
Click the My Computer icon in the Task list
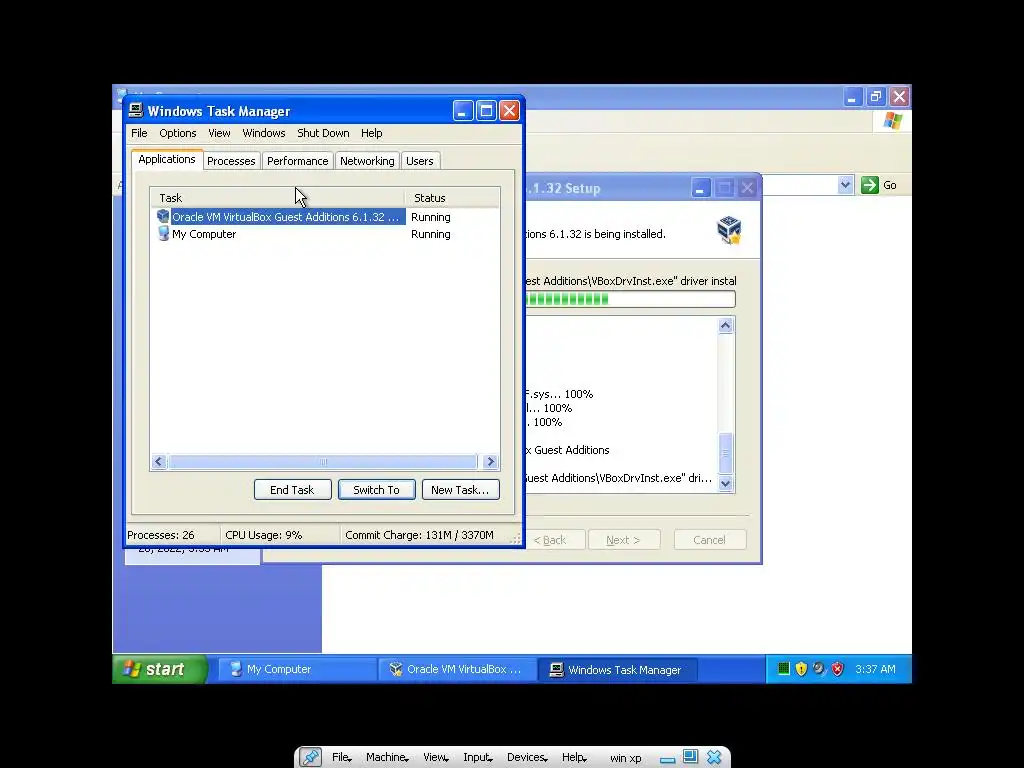click(x=163, y=233)
